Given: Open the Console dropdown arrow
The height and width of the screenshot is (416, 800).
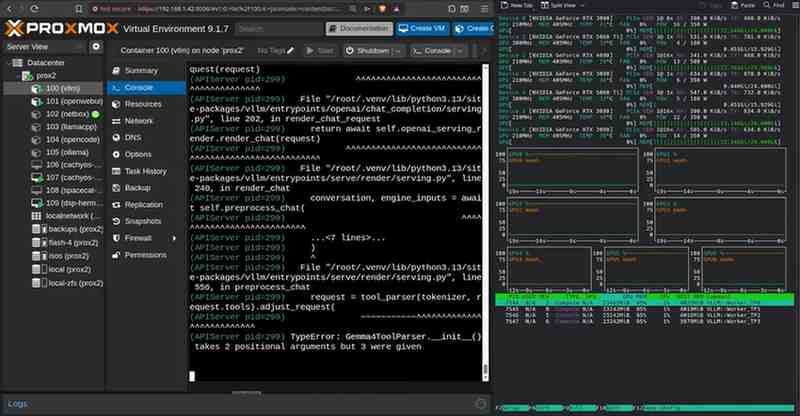Looking at the screenshot, I should [x=460, y=51].
